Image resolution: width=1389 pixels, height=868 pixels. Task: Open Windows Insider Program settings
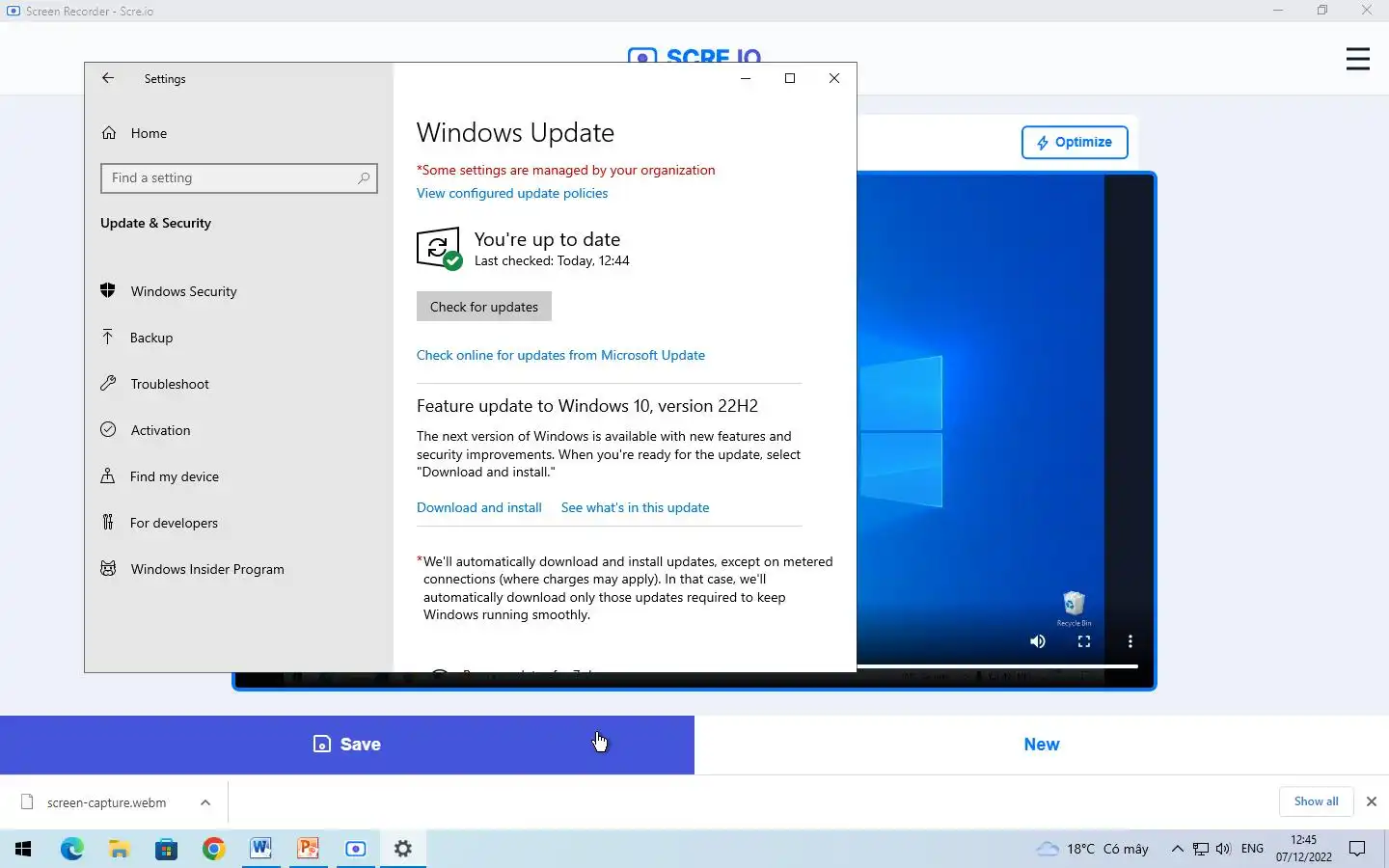(x=207, y=569)
